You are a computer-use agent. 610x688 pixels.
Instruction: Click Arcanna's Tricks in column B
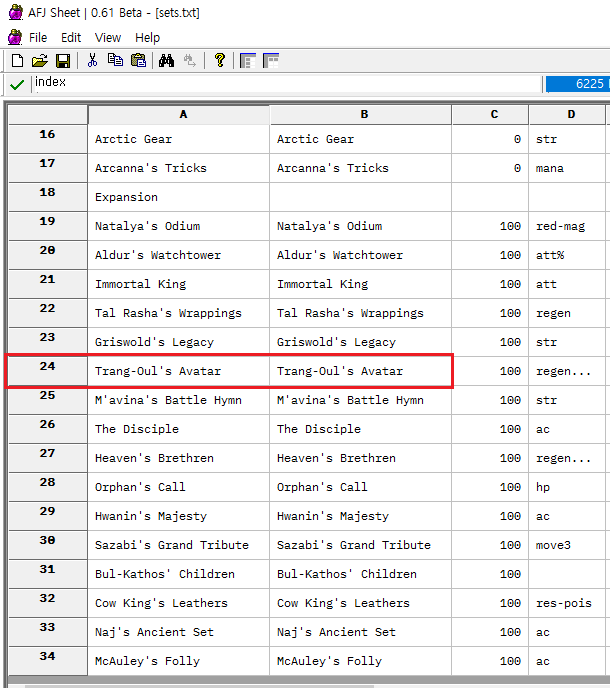pyautogui.click(x=360, y=168)
